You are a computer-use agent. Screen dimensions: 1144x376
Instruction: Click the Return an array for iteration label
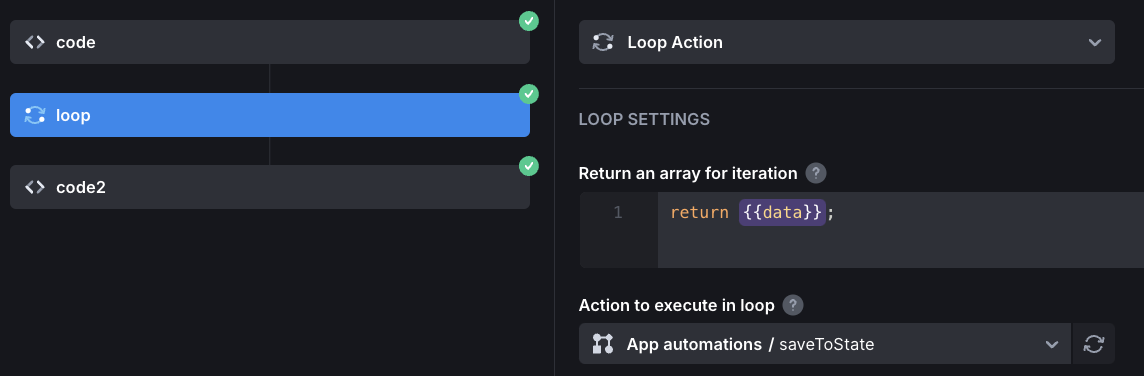(688, 174)
